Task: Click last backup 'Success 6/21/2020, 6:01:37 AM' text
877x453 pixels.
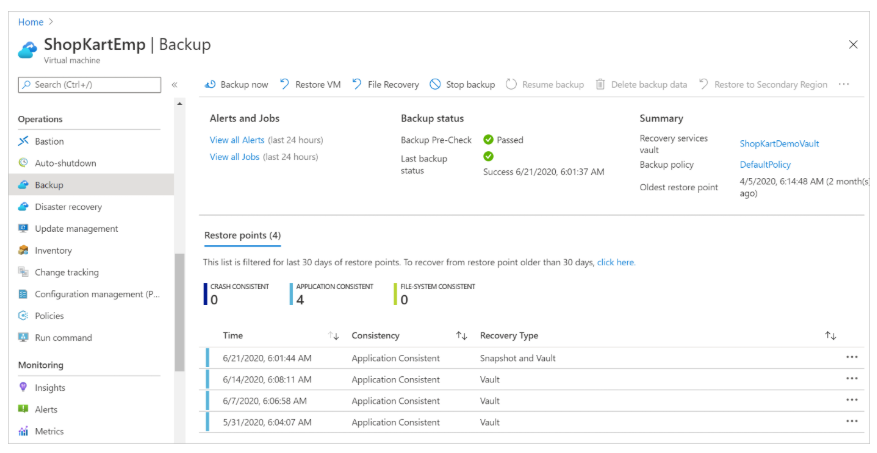Action: tap(544, 172)
